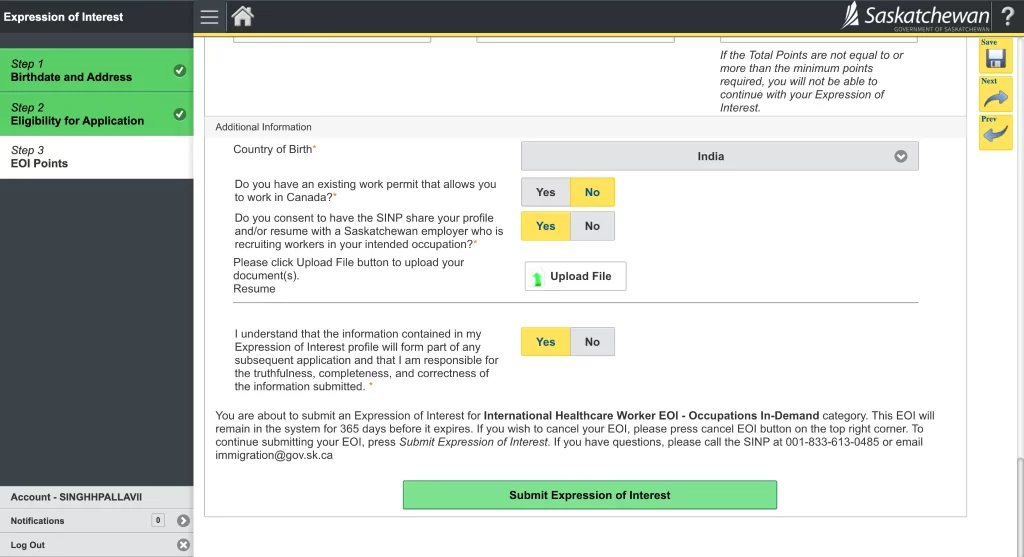This screenshot has height=557, width=1024.
Task: Open Step 2 Eligibility for Application
Action: point(96,114)
